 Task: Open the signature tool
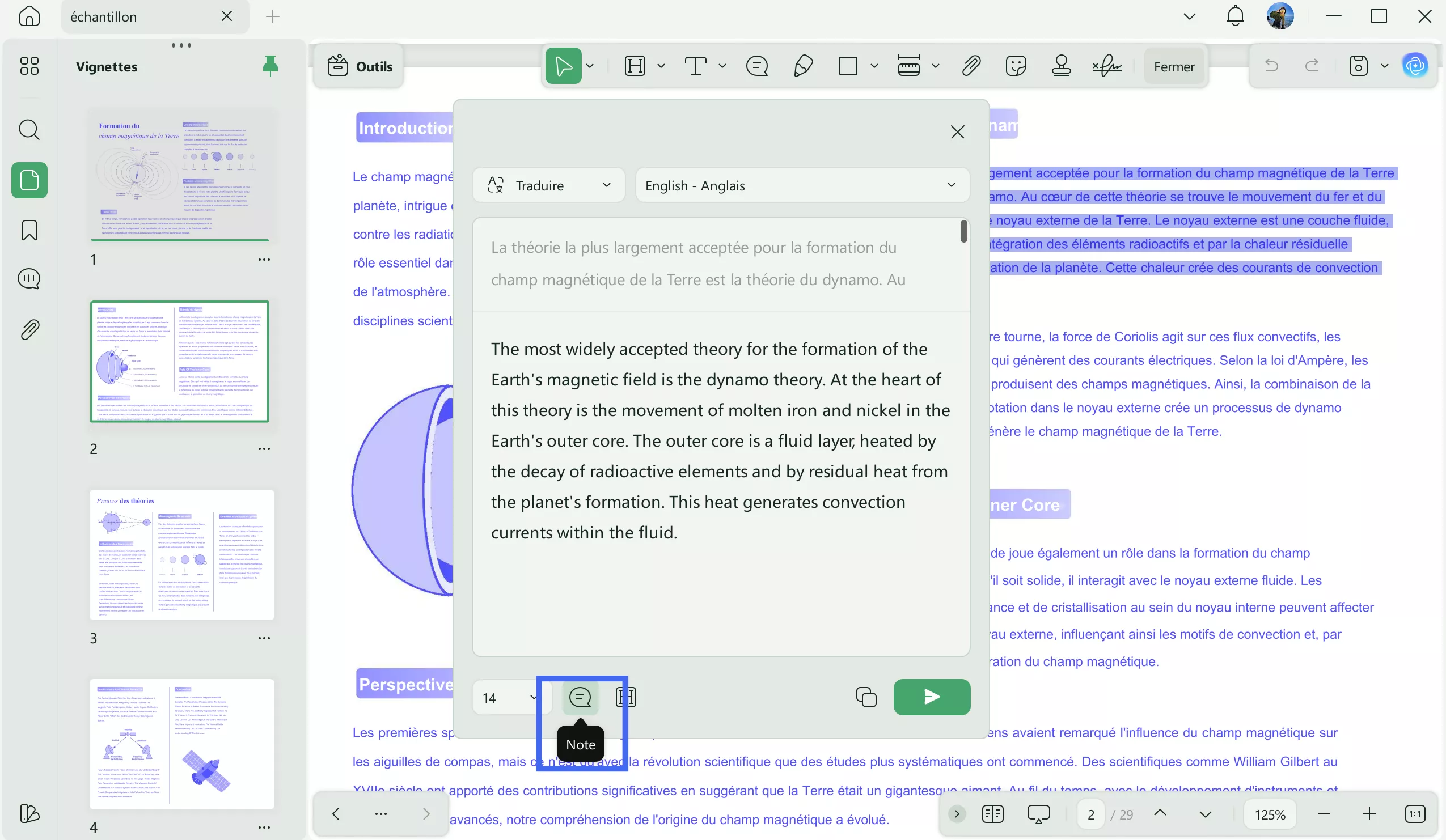point(1107,67)
